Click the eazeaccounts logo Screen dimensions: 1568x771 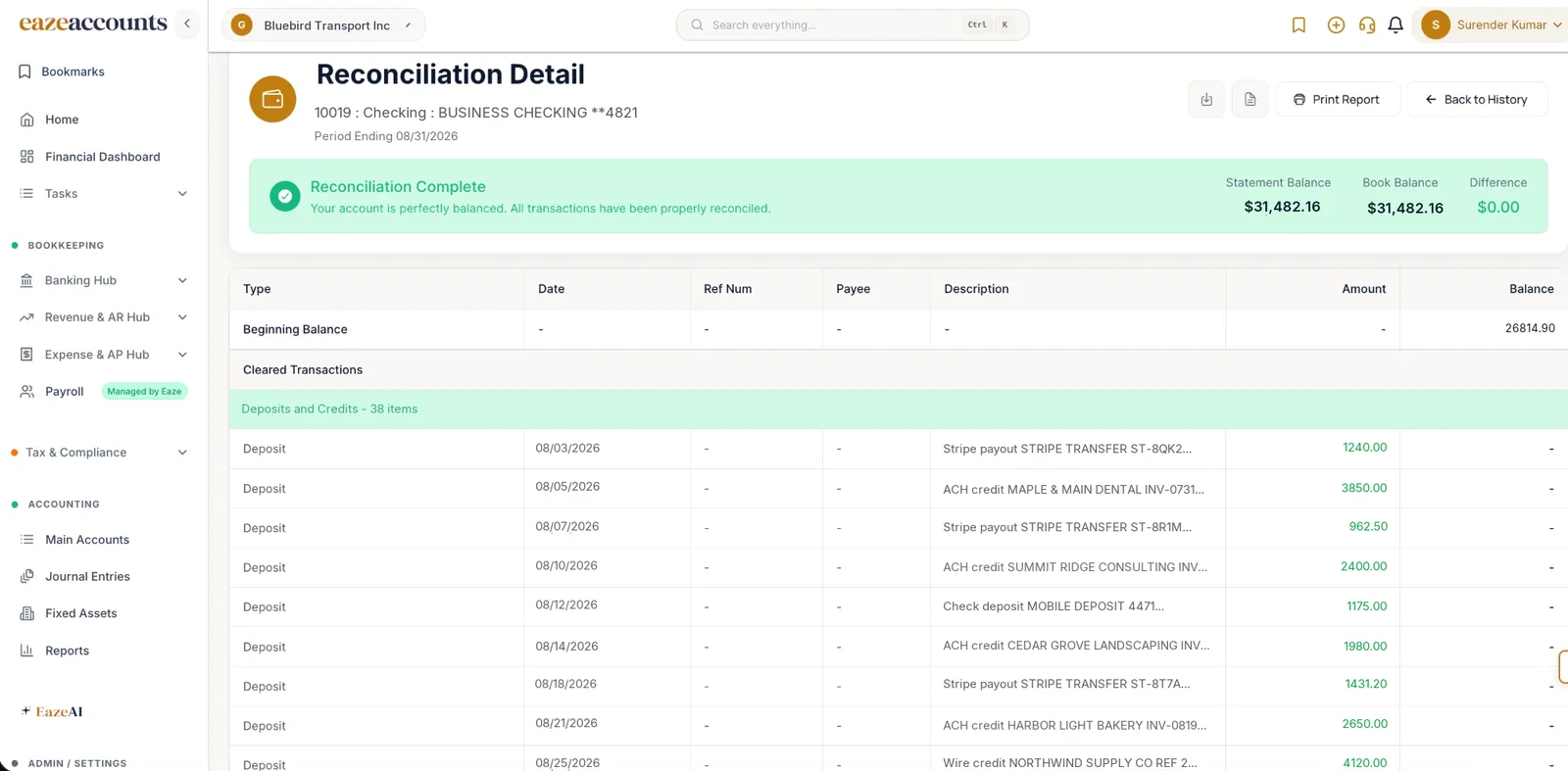(x=93, y=23)
